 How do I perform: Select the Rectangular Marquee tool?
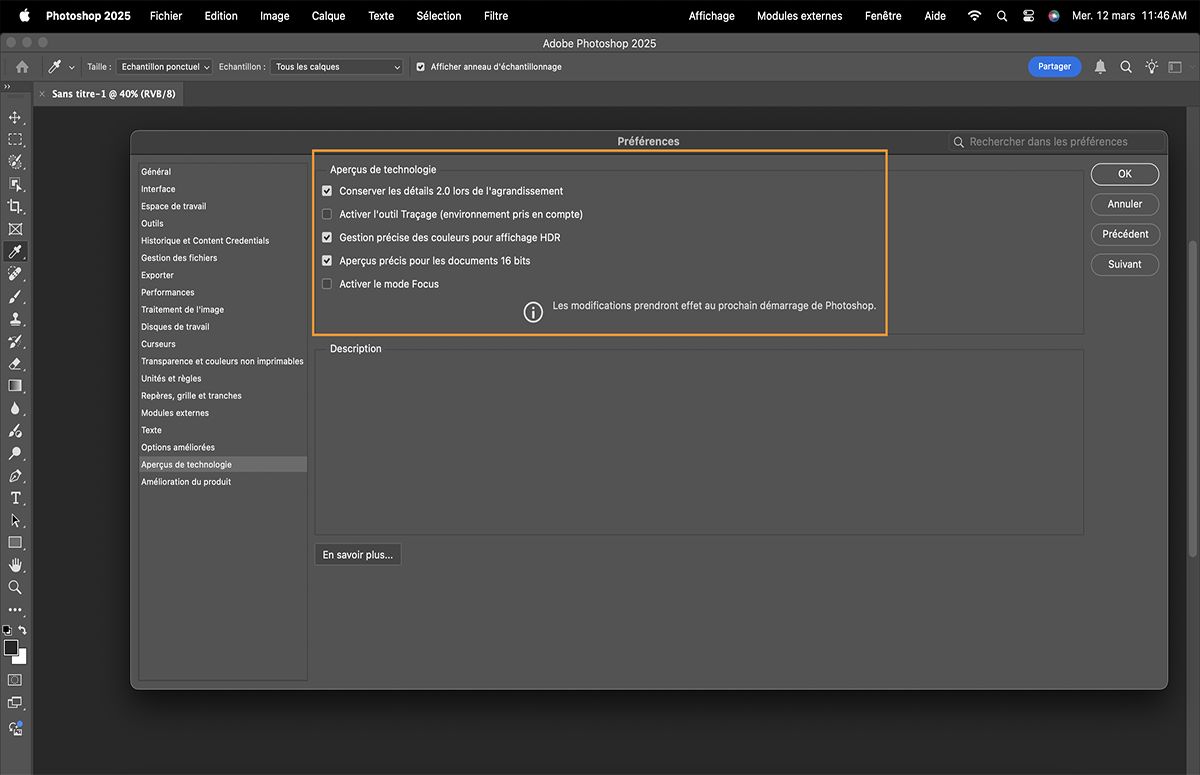click(x=15, y=139)
